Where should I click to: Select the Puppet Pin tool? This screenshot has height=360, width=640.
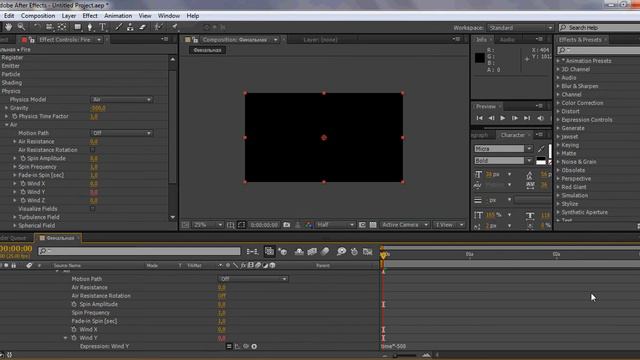point(174,27)
